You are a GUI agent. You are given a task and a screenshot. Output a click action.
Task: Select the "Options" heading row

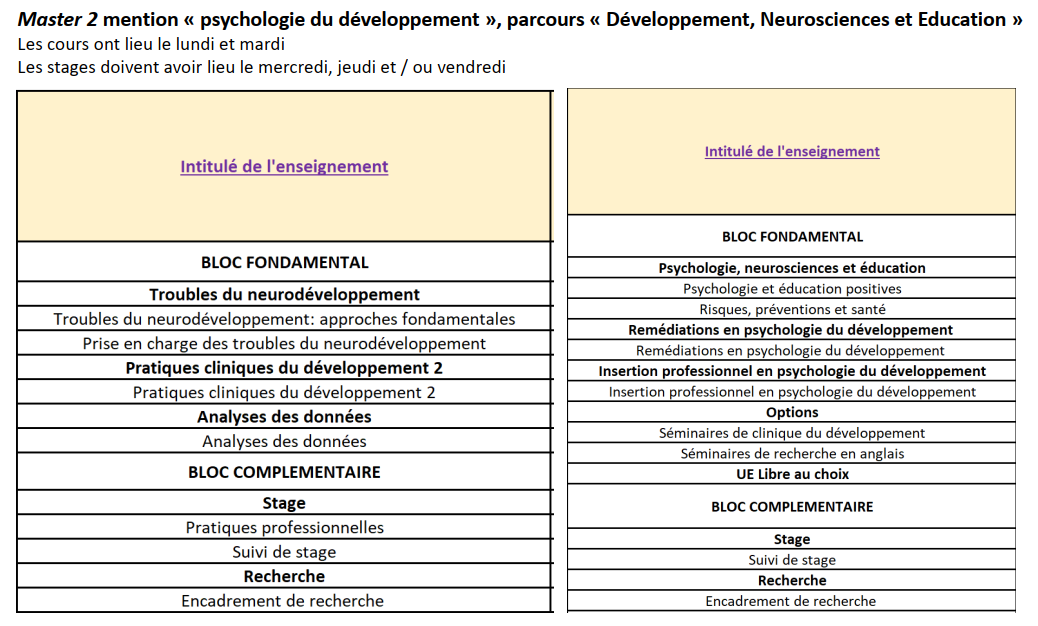coord(791,412)
